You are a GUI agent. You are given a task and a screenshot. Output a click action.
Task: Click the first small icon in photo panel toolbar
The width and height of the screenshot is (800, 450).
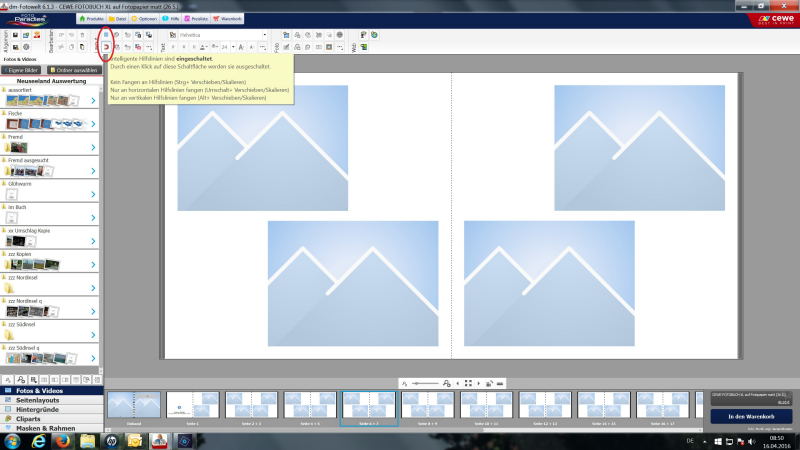pos(8,380)
